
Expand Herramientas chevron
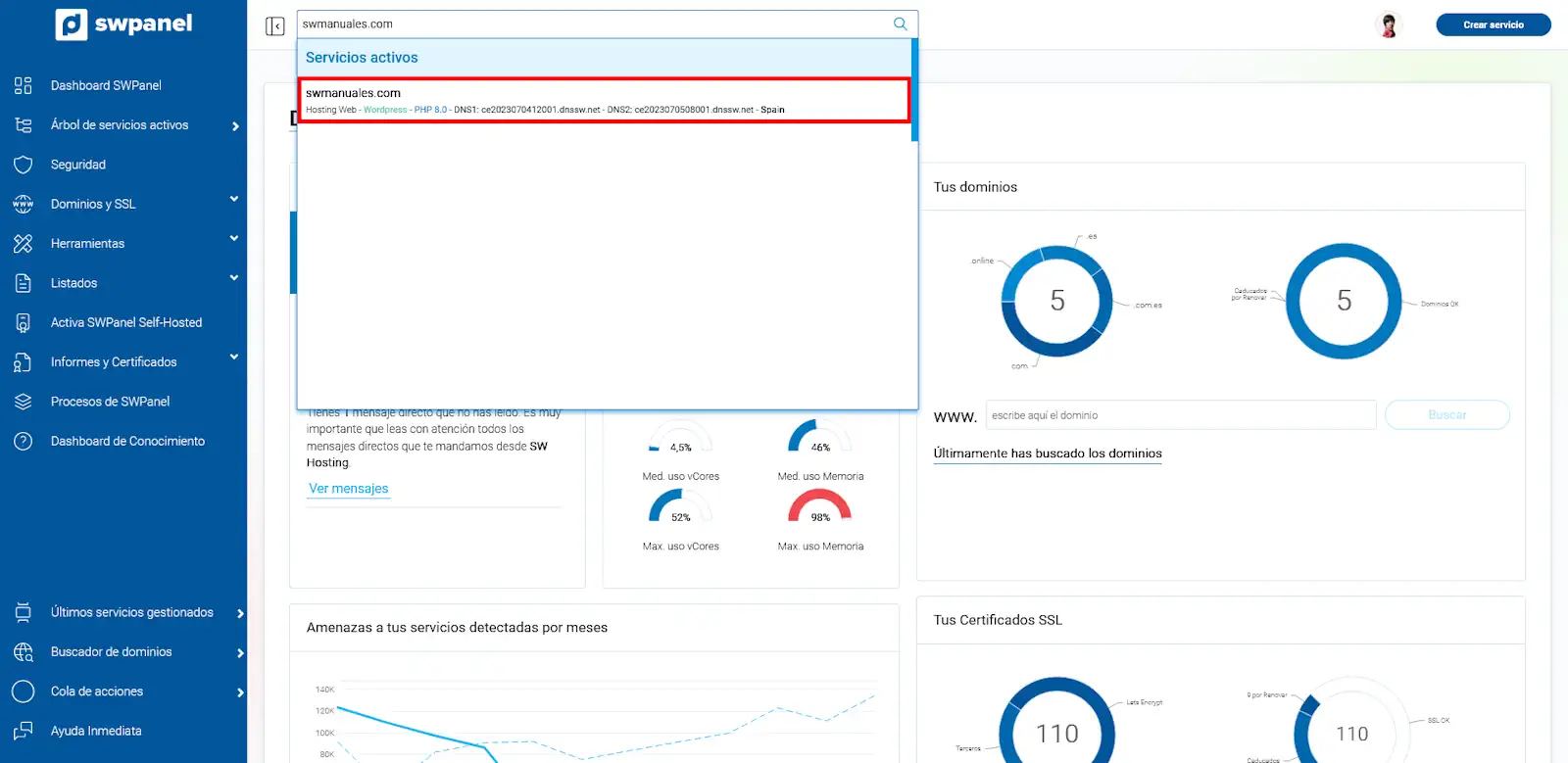[234, 239]
